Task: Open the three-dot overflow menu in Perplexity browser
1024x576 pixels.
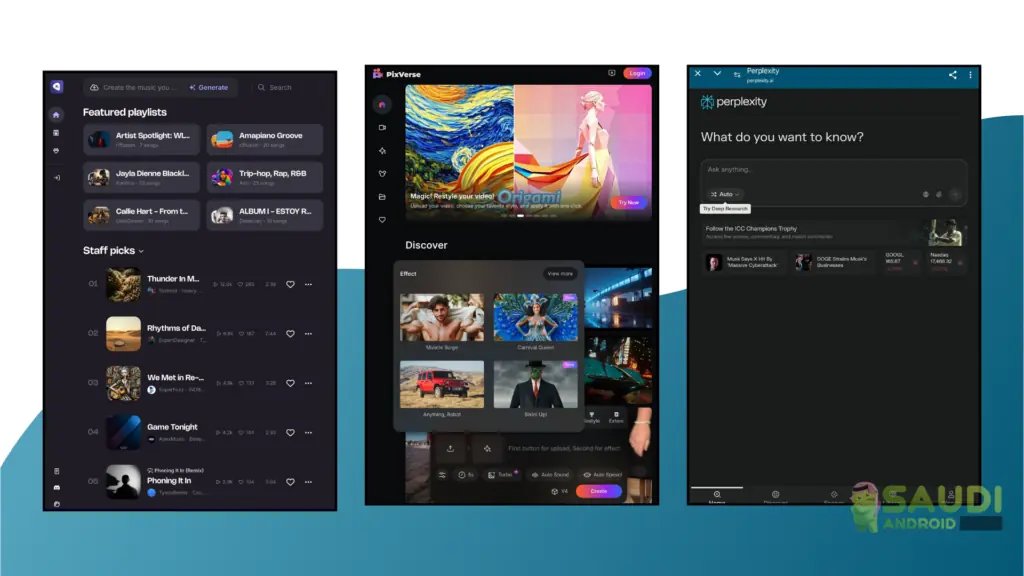Action: 970,74
